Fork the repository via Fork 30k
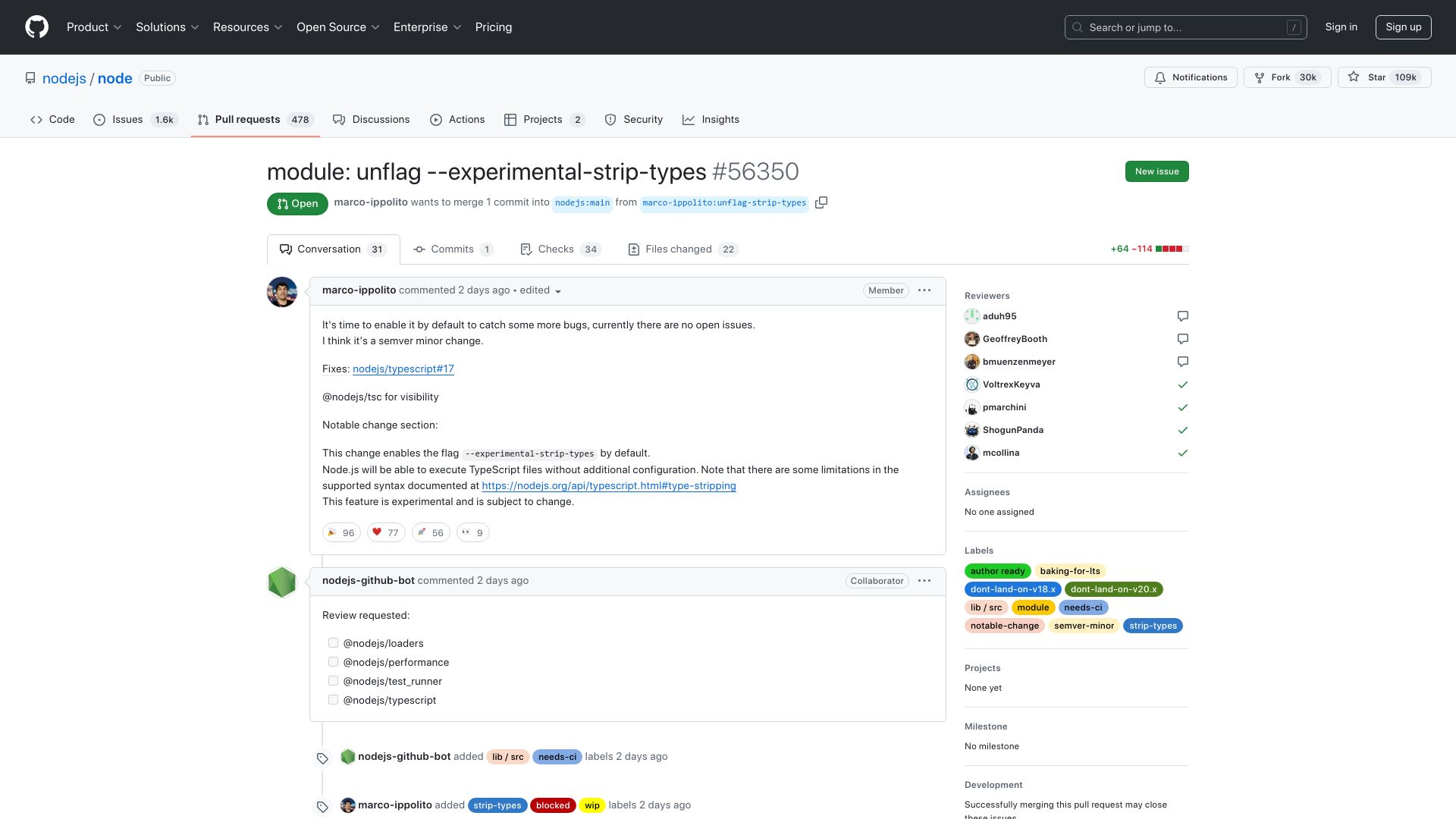 [1287, 77]
